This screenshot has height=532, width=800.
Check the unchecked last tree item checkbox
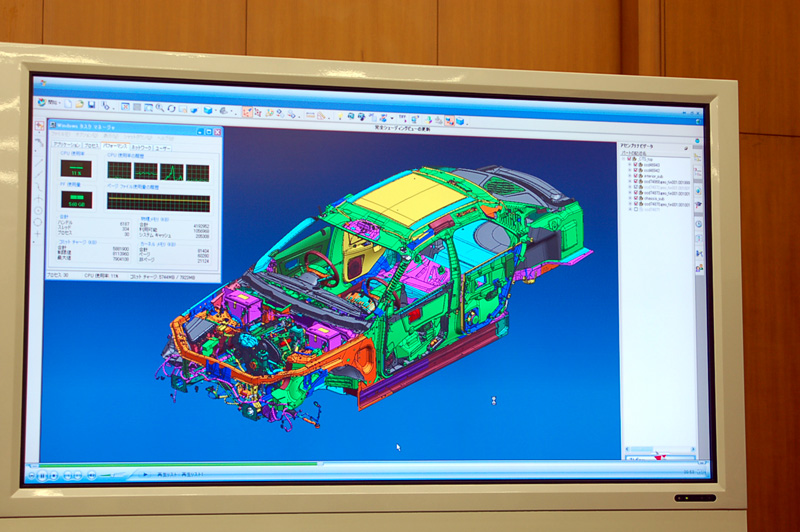pos(634,210)
